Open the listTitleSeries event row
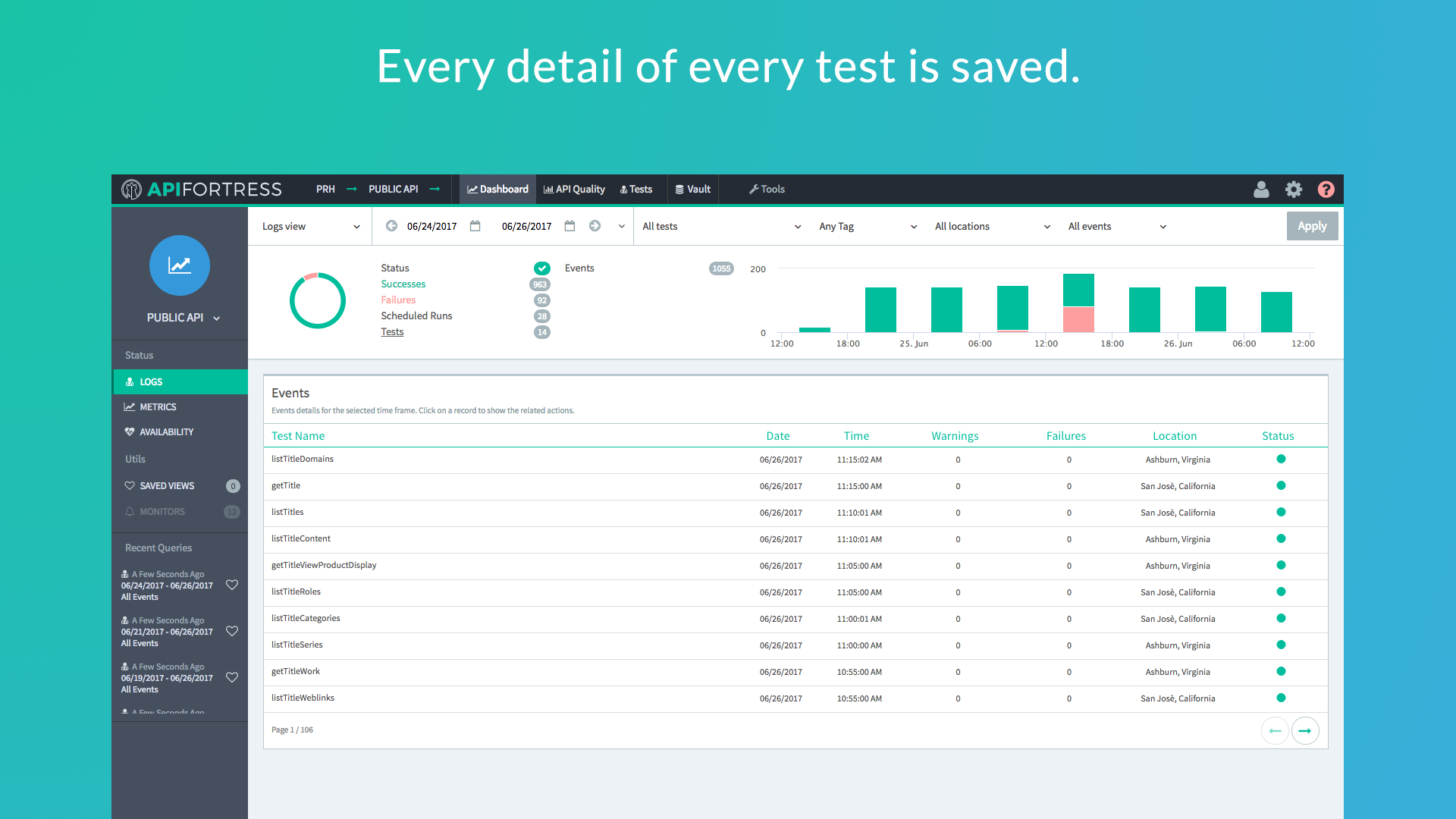 click(795, 645)
